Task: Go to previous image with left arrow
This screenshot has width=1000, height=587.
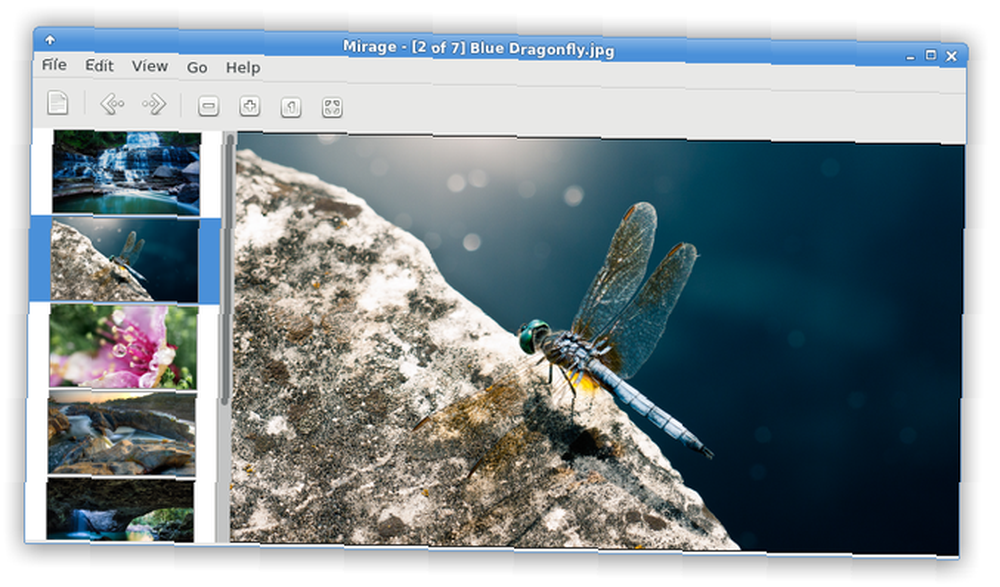Action: (x=112, y=103)
